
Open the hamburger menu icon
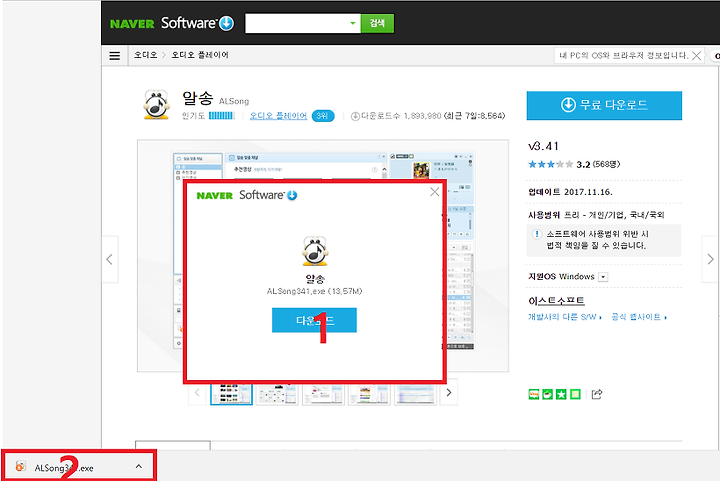(114, 56)
